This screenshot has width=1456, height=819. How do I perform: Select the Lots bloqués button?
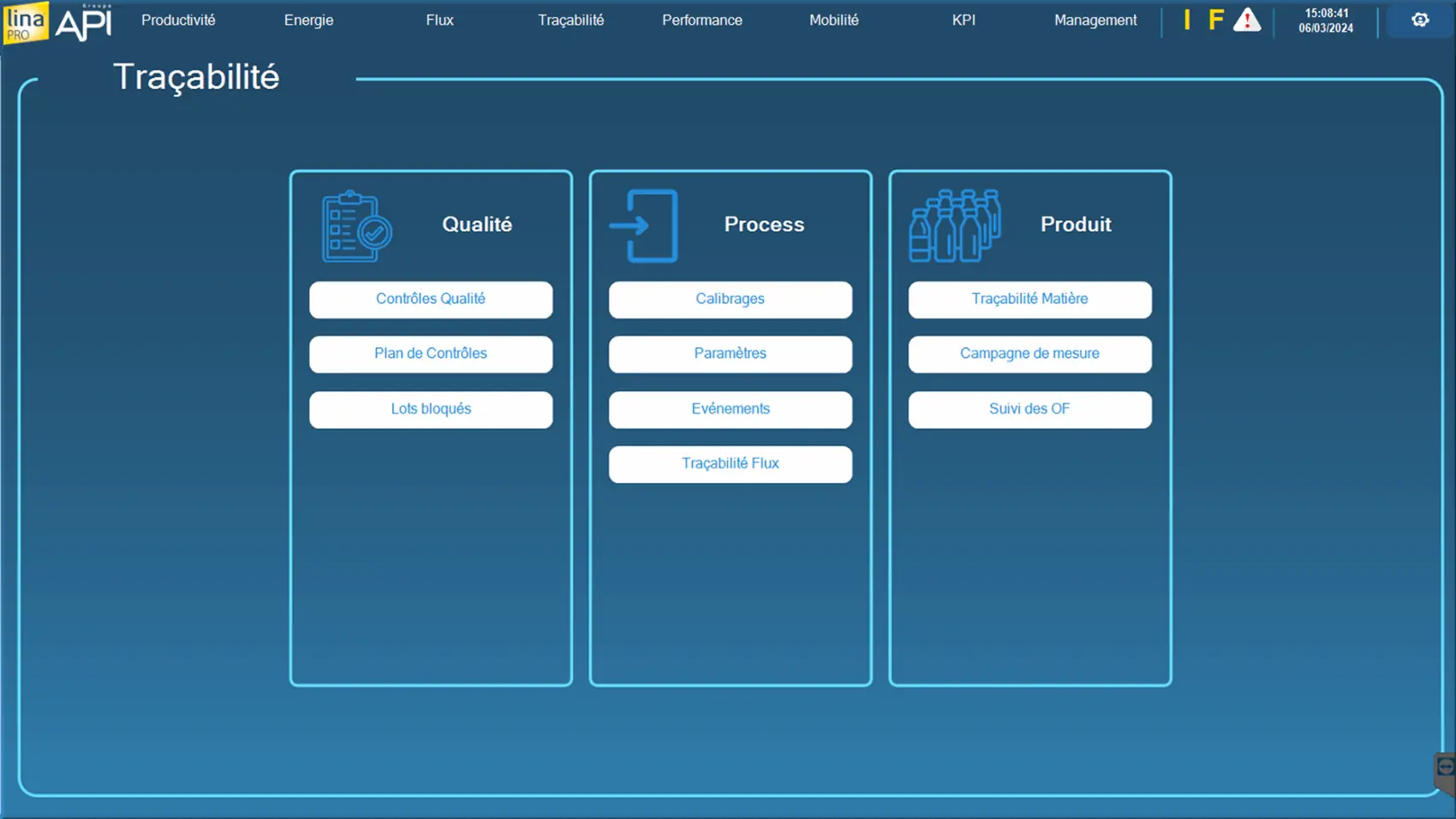(431, 409)
